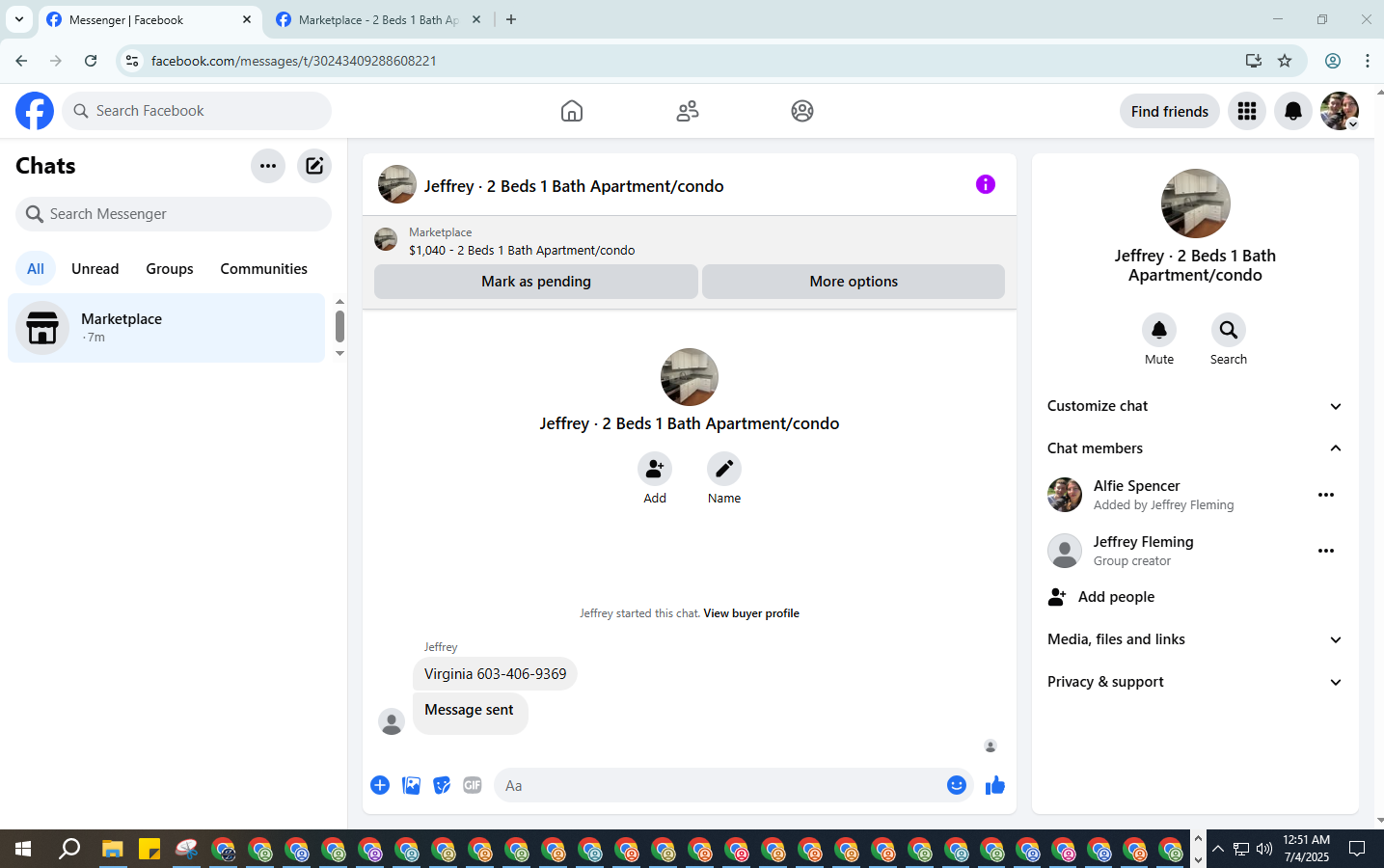Switch to Marketplace 2 Beds browser tab

click(x=378, y=19)
